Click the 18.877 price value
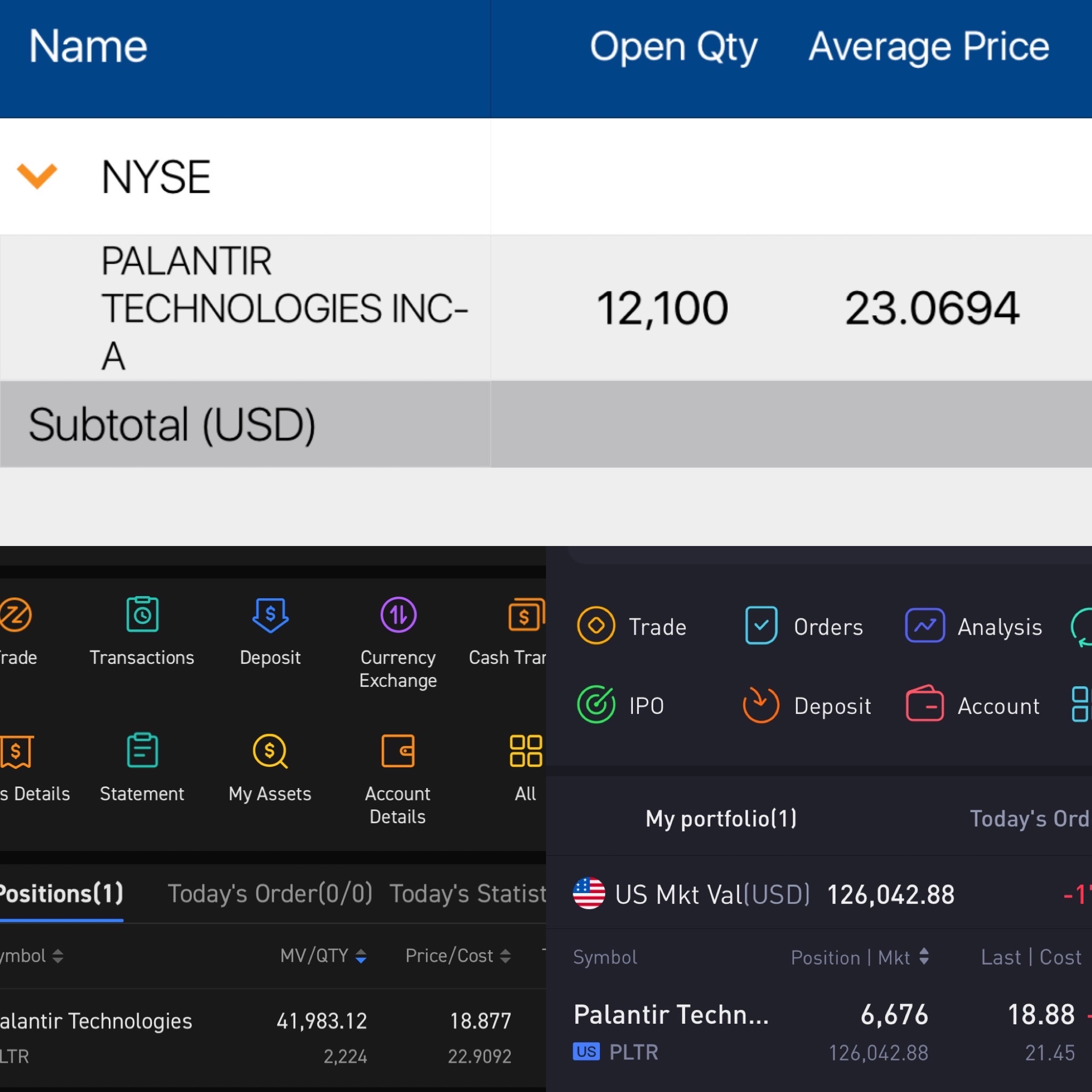The width and height of the screenshot is (1092, 1092). coord(480,1021)
